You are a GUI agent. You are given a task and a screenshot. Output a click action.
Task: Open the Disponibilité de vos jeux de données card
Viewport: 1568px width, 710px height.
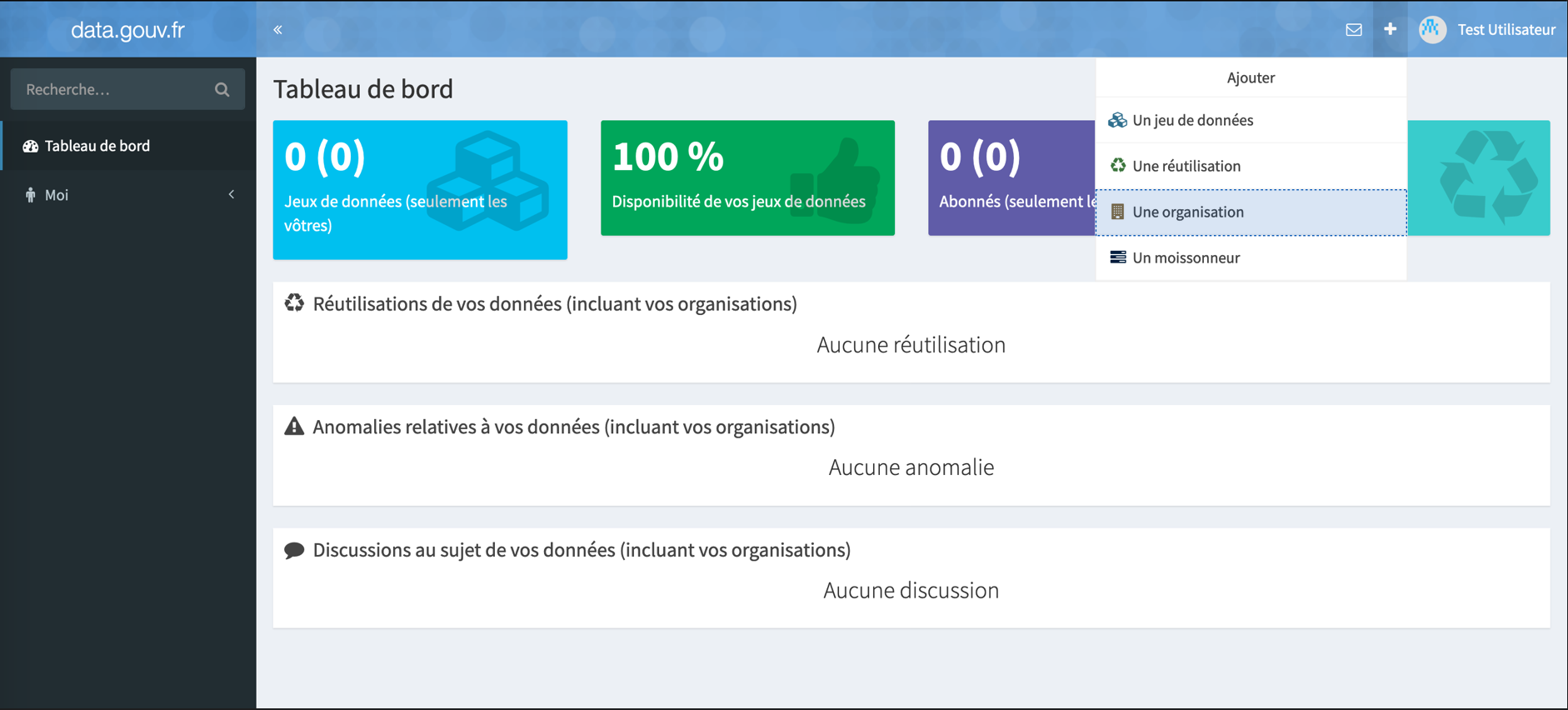(747, 177)
